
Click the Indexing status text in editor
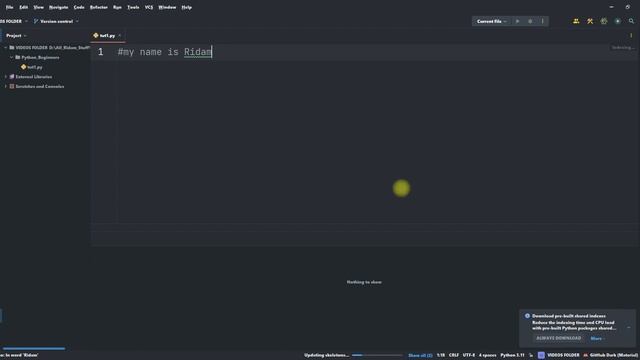(x=623, y=48)
